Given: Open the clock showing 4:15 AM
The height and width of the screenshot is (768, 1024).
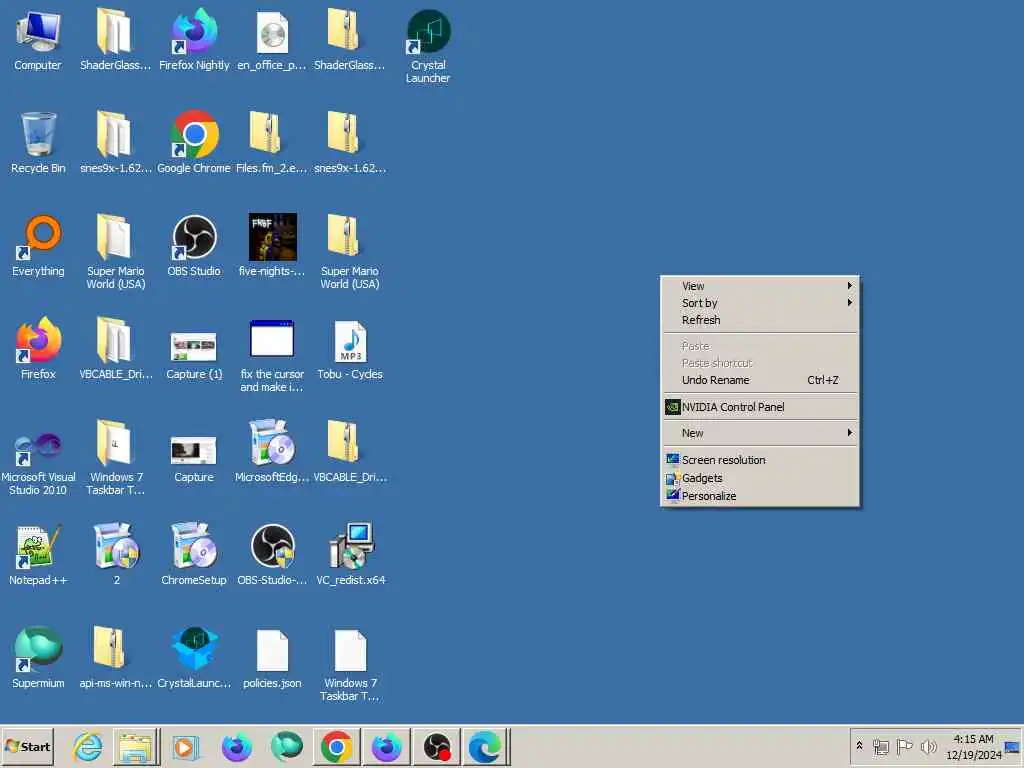Looking at the screenshot, I should [x=973, y=746].
